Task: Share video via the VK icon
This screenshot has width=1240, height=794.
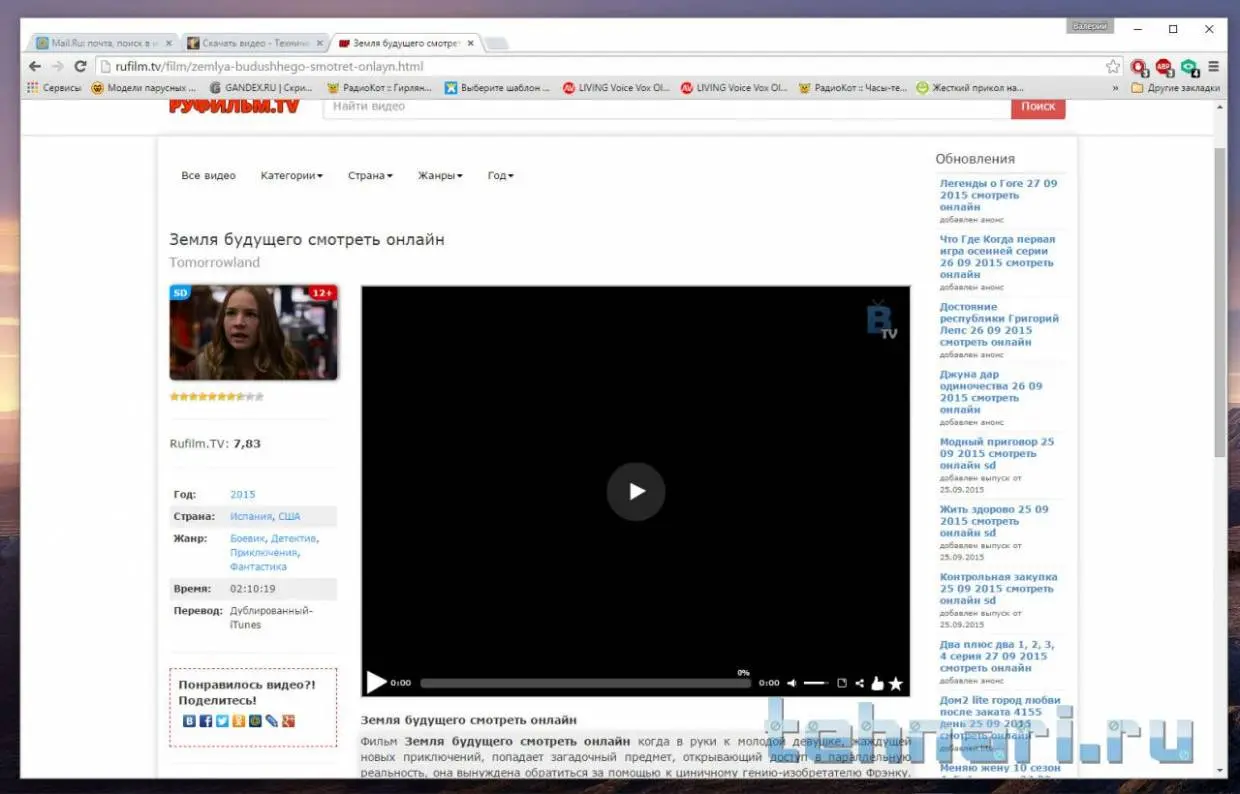Action: tap(189, 721)
